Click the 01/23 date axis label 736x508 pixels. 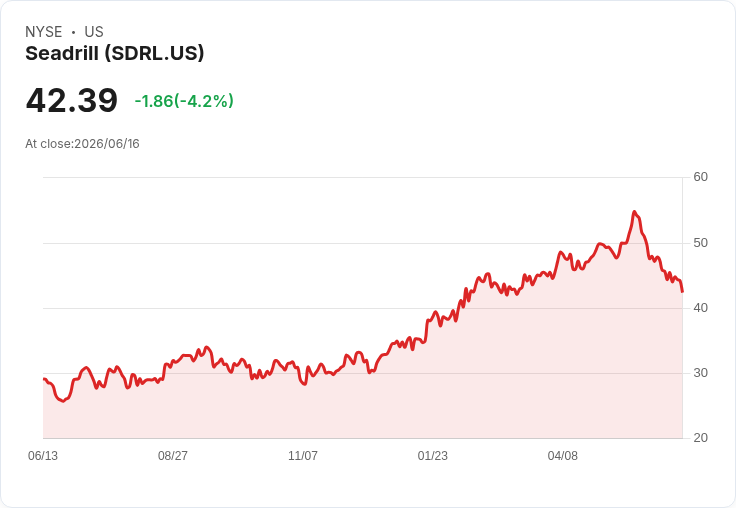coord(433,456)
